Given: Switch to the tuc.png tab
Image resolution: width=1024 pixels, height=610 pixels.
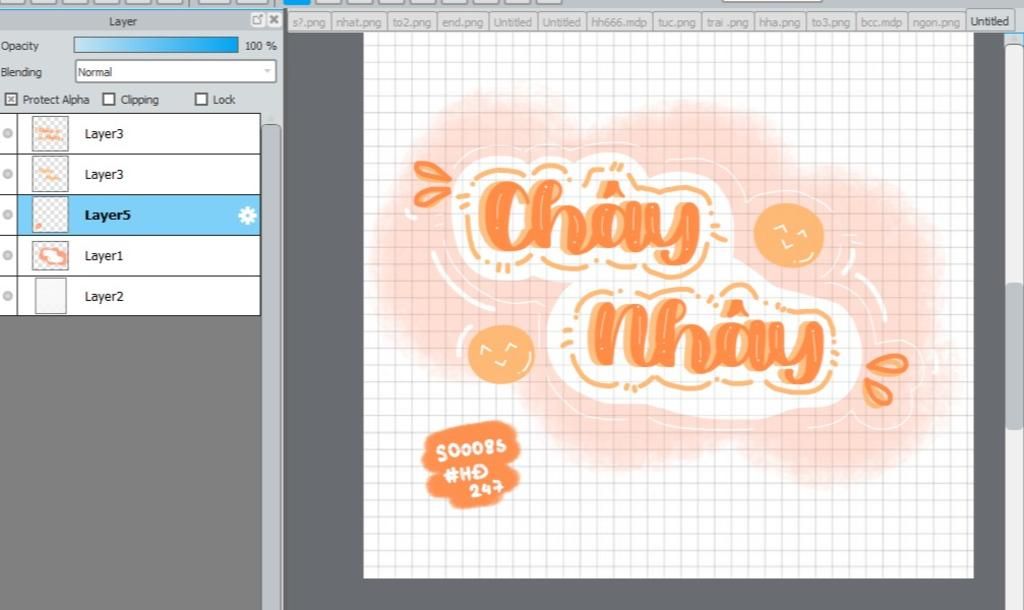Looking at the screenshot, I should click(x=677, y=22).
